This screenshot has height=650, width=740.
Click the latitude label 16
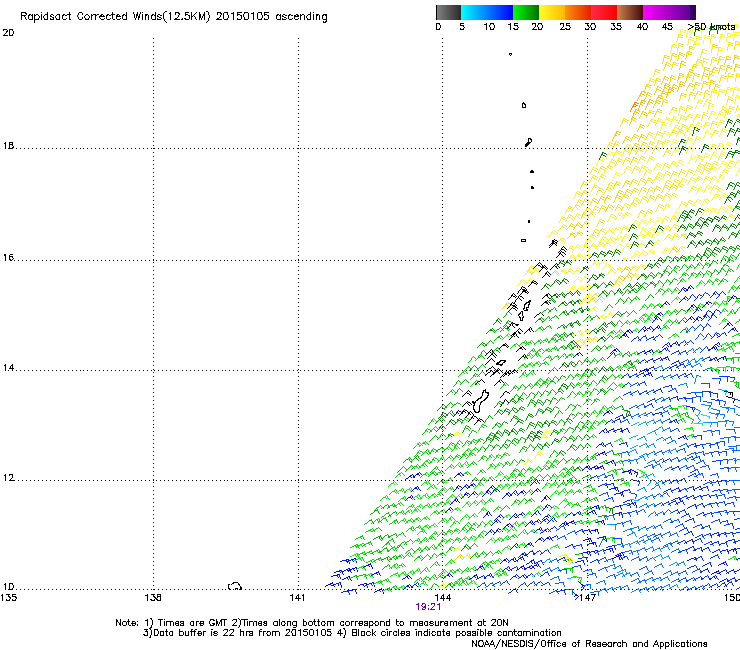click(8, 258)
